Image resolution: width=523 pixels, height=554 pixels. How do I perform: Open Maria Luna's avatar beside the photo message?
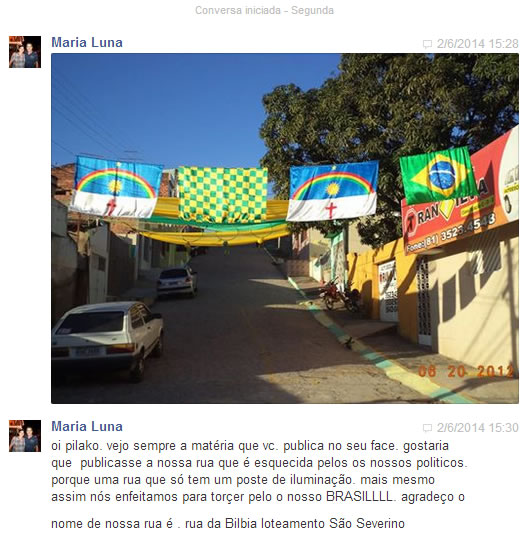coord(25,52)
